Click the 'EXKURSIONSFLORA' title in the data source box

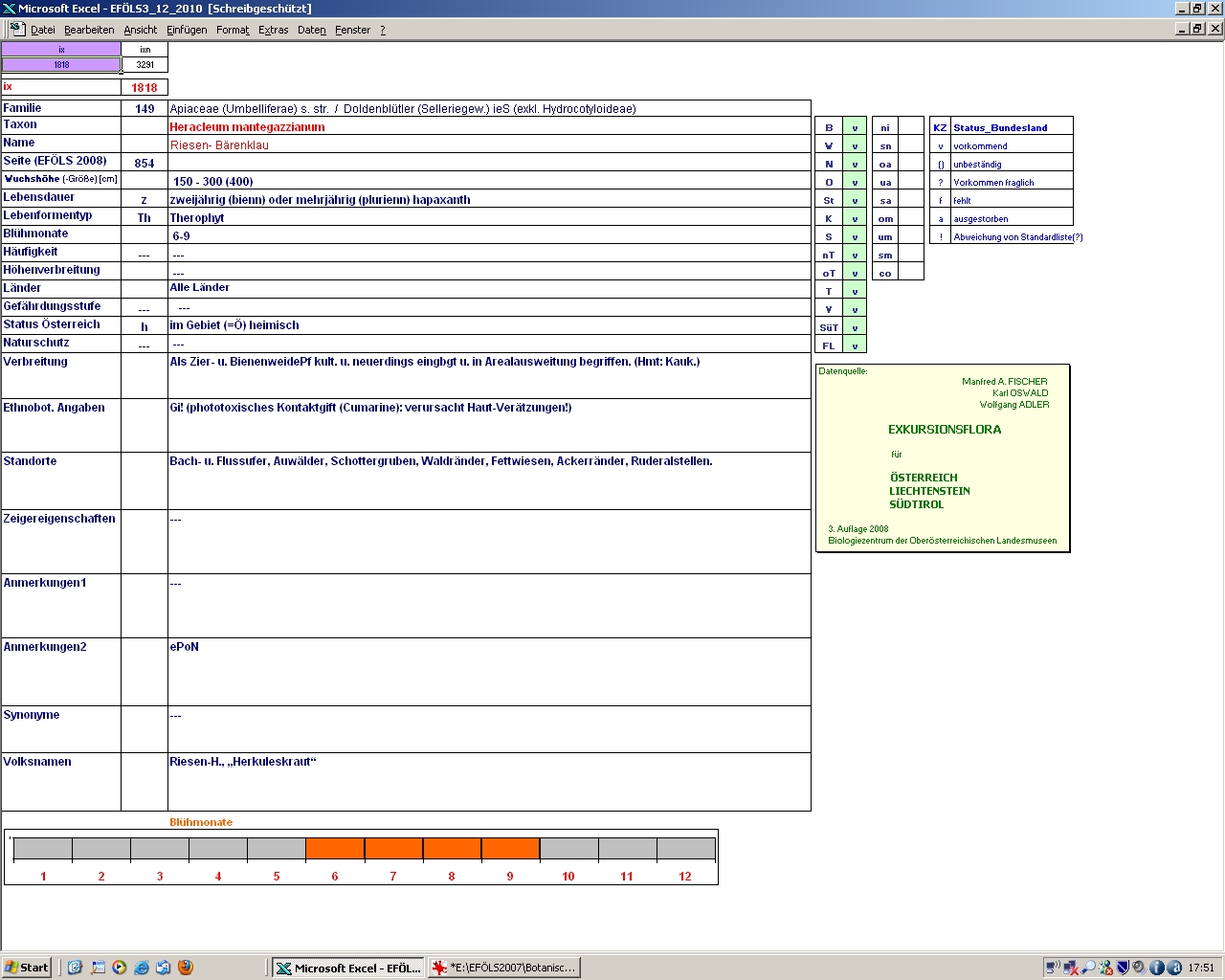pos(945,430)
